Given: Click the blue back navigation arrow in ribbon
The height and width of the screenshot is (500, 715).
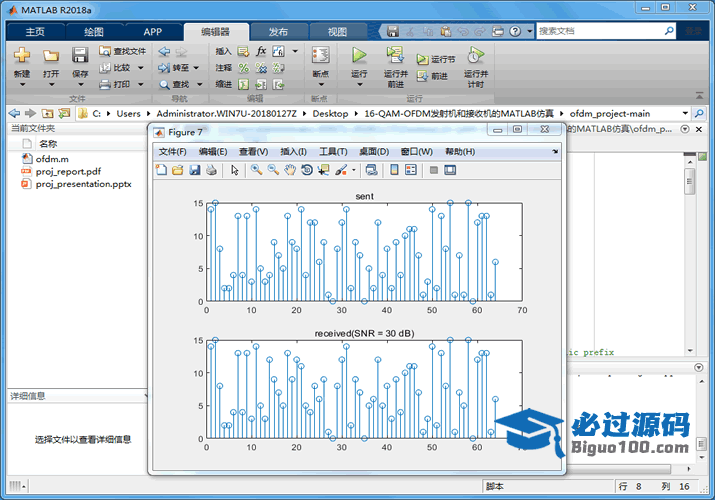Looking at the screenshot, I should (164, 52).
